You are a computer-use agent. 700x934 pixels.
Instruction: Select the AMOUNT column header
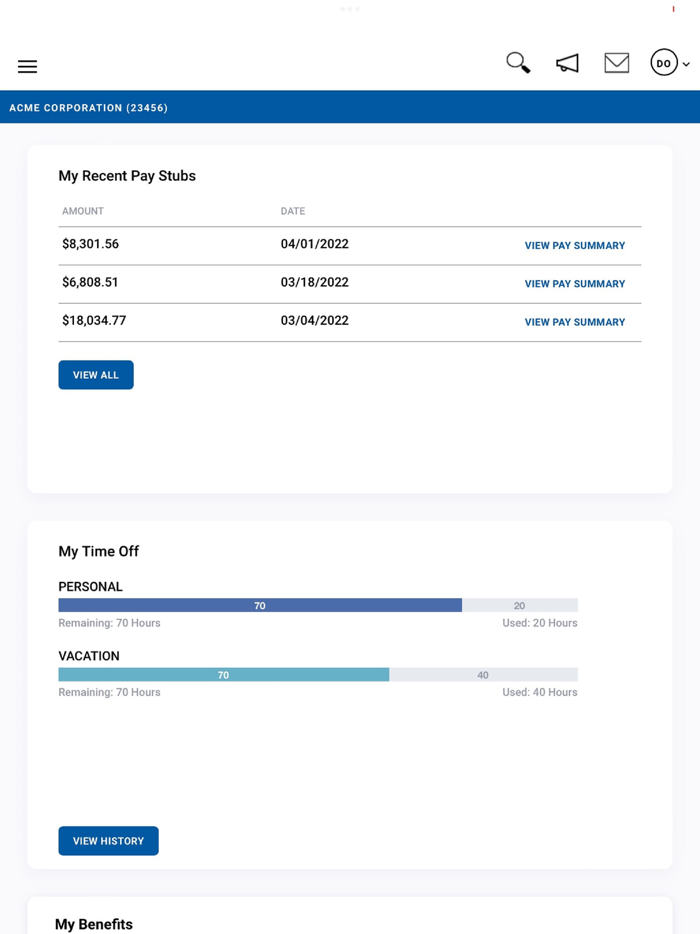pos(82,211)
